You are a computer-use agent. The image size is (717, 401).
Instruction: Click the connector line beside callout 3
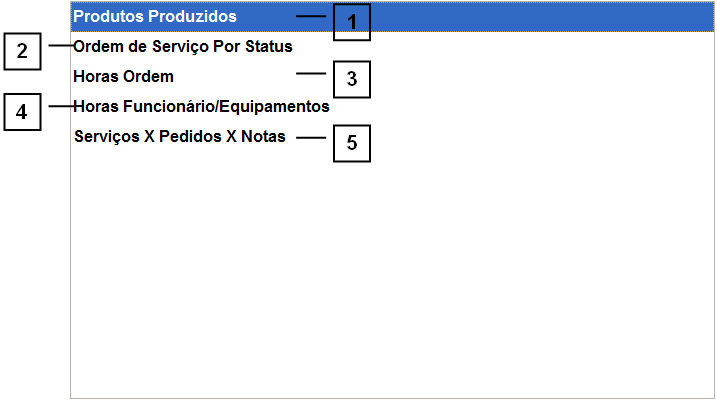coord(312,74)
